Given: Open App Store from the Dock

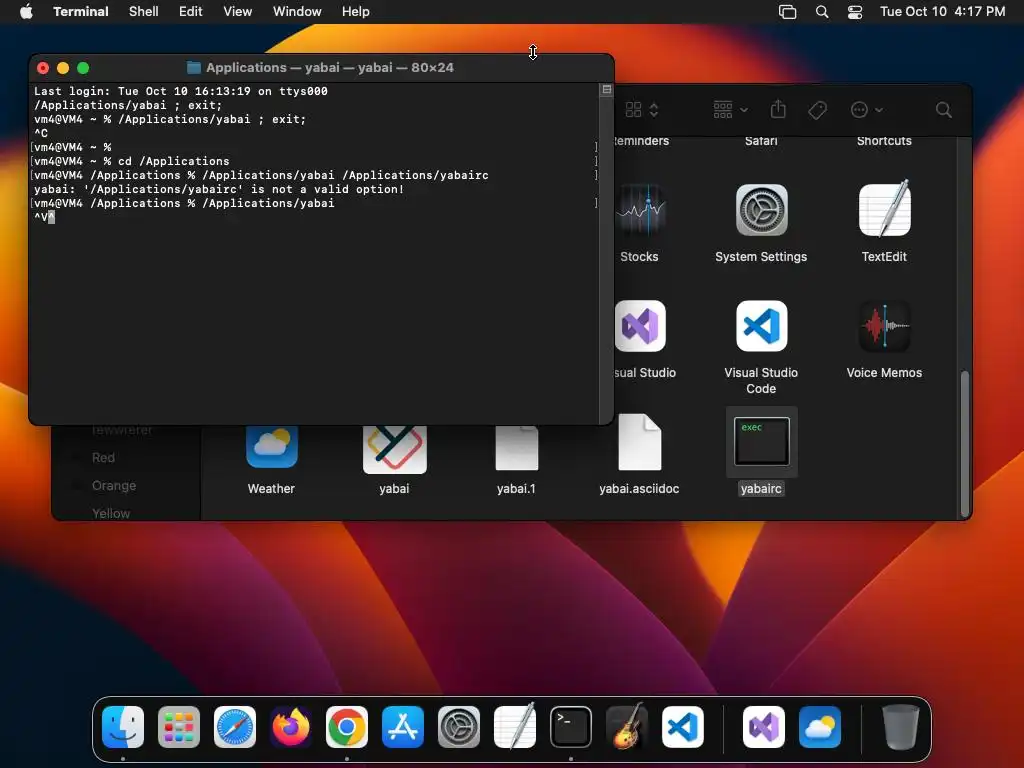Looking at the screenshot, I should pyautogui.click(x=403, y=727).
